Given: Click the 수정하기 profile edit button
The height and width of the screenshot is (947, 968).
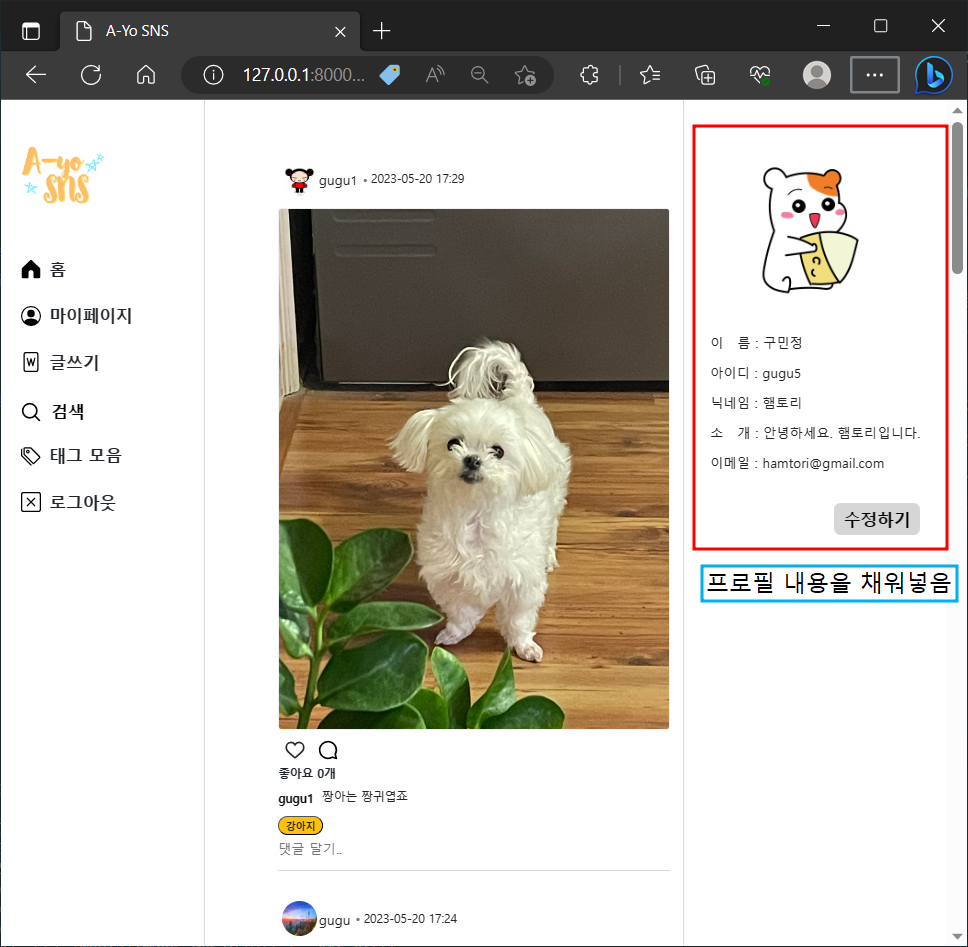Looking at the screenshot, I should pos(876,519).
